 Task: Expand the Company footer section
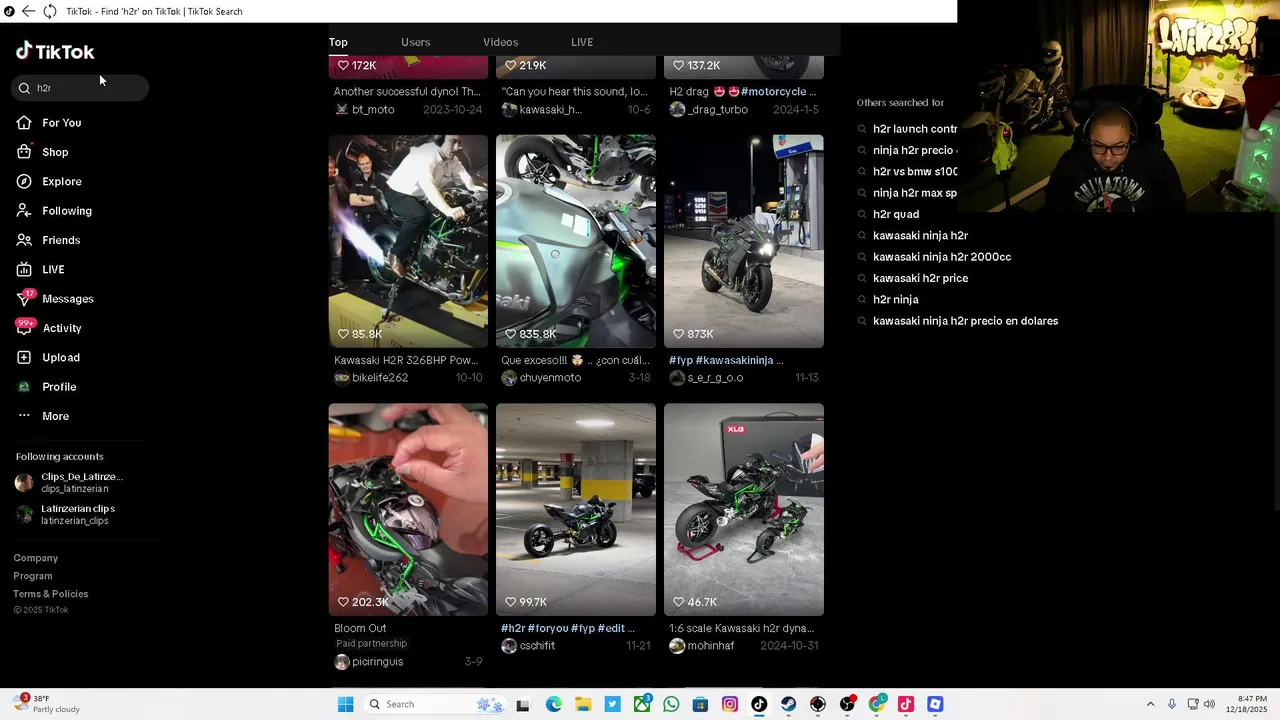pos(36,558)
